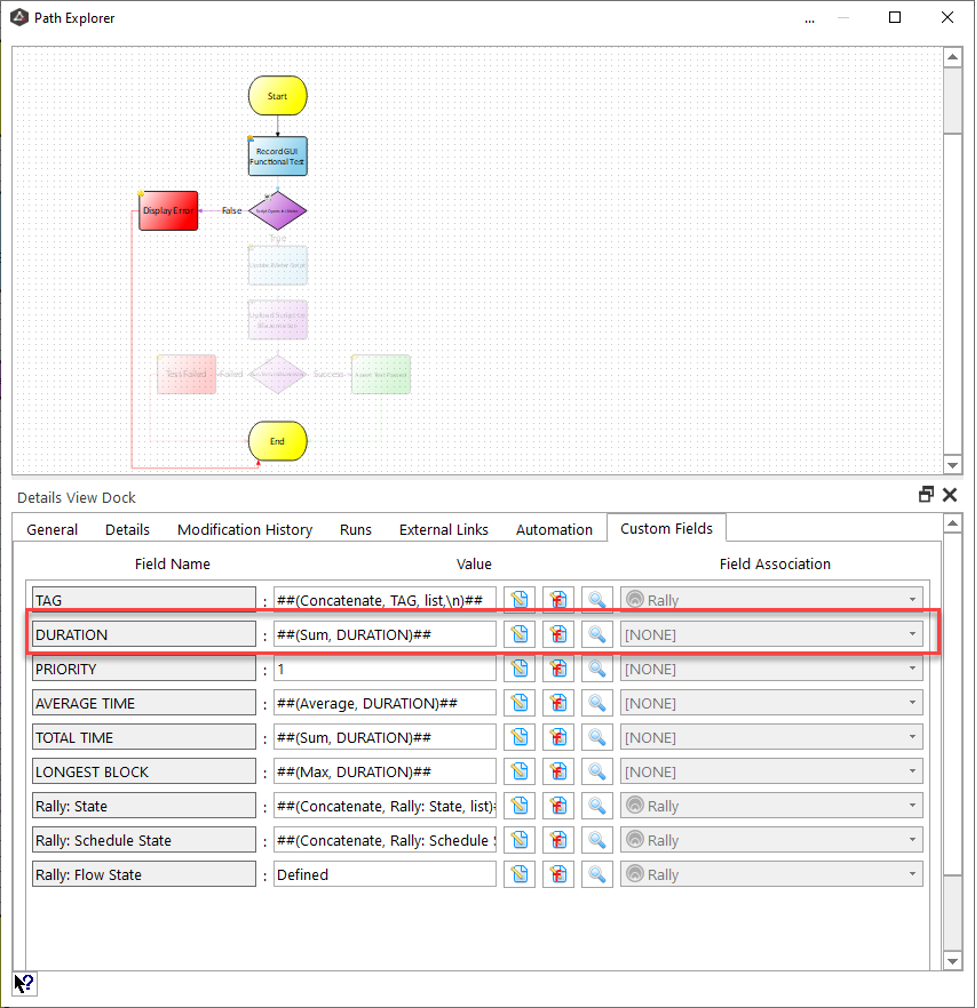Open Field Association dropdown for LONGEST BLOCK
The image size is (977, 1008).
click(771, 772)
